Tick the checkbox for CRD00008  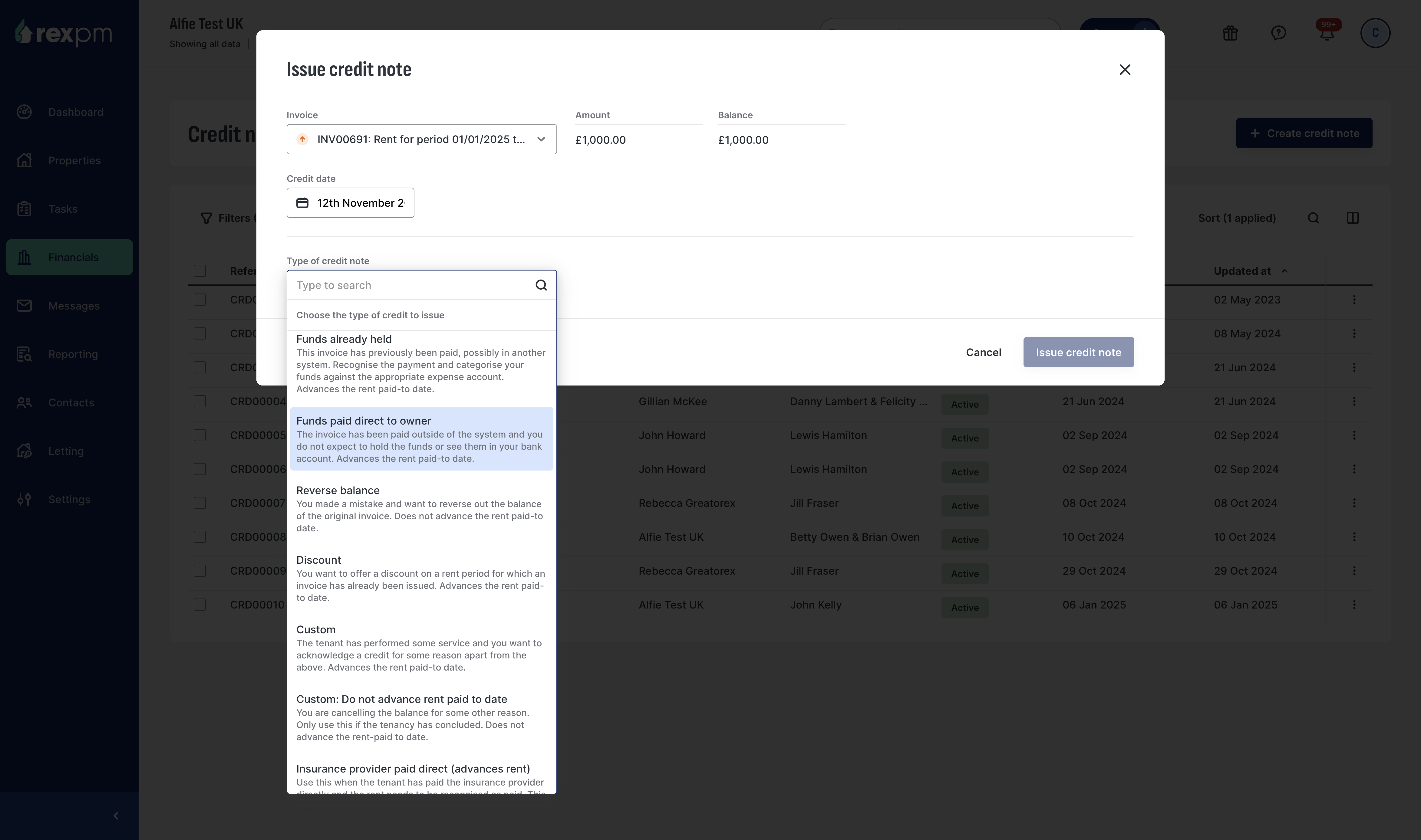pyautogui.click(x=199, y=537)
